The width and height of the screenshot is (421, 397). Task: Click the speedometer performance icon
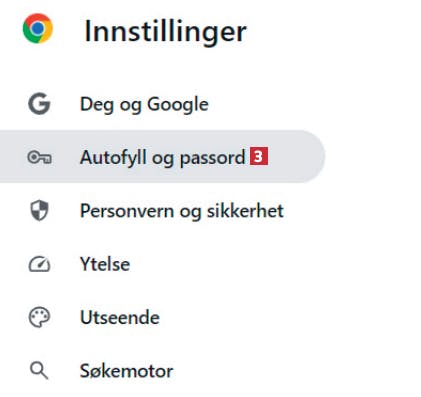tap(39, 264)
